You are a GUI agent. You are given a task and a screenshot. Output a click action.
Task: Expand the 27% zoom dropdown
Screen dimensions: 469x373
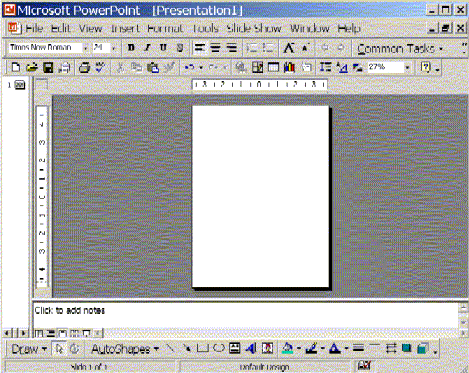407,67
